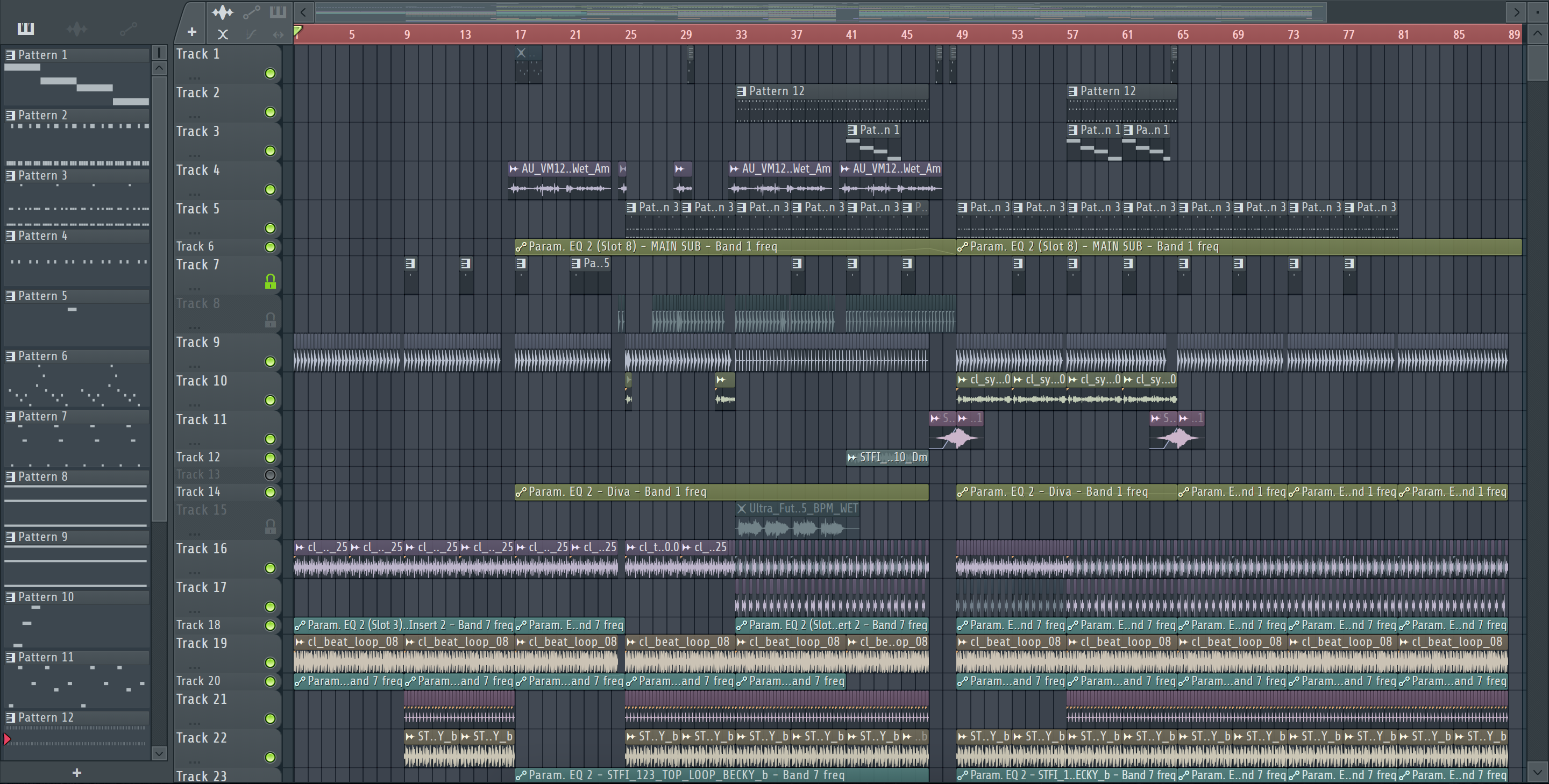Screen dimensions: 1549x784
Task: Select the audio clip focus icon
Action: click(x=223, y=12)
